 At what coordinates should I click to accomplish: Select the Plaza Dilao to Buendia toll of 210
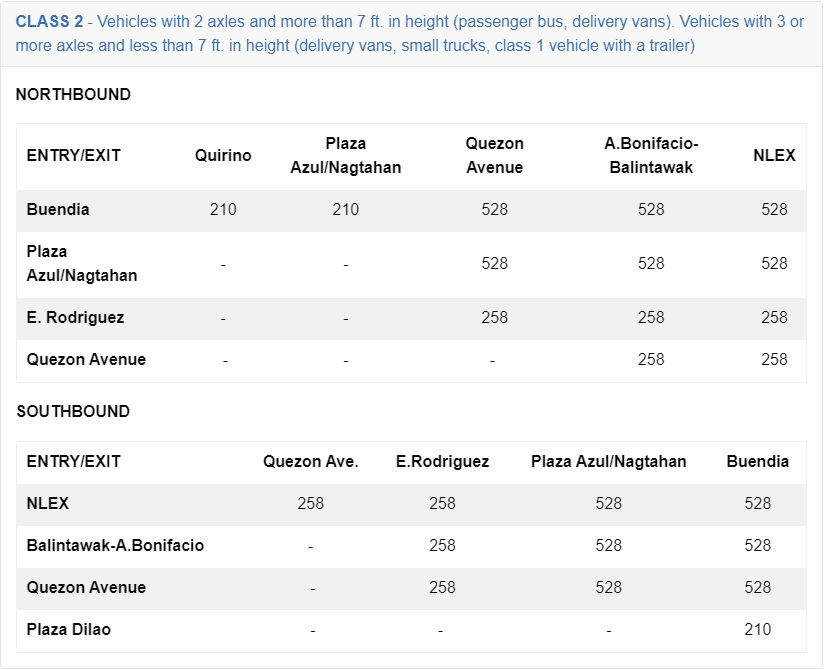[757, 629]
